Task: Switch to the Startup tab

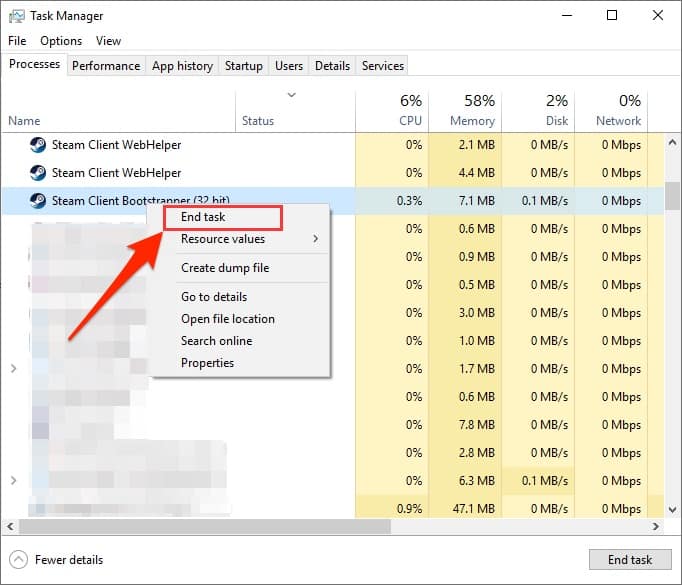Action: (x=244, y=66)
